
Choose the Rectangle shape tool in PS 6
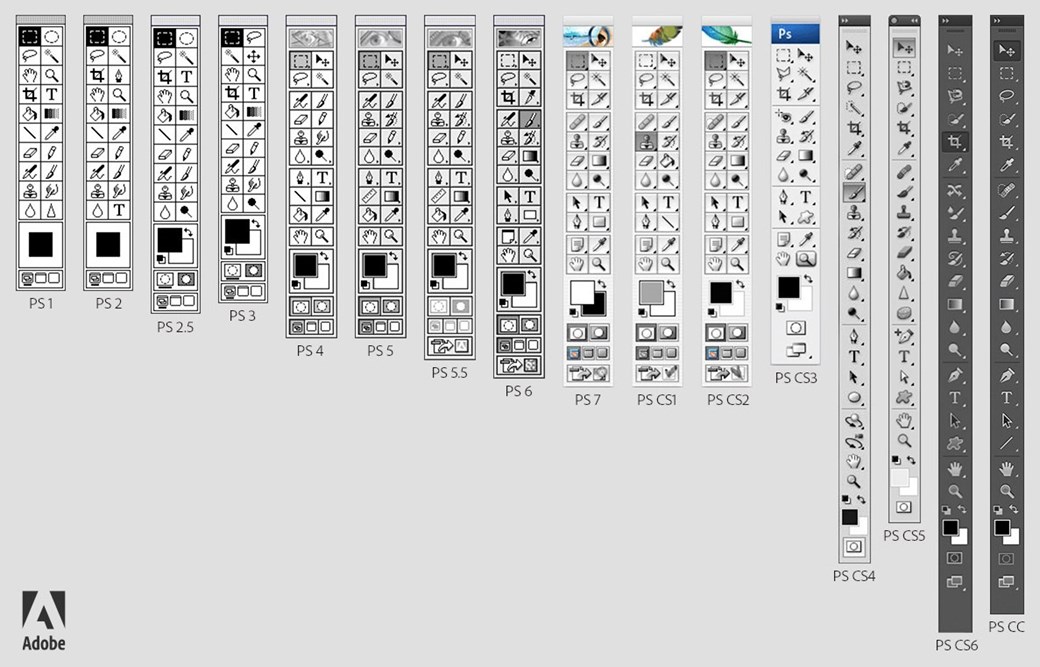tap(530, 215)
